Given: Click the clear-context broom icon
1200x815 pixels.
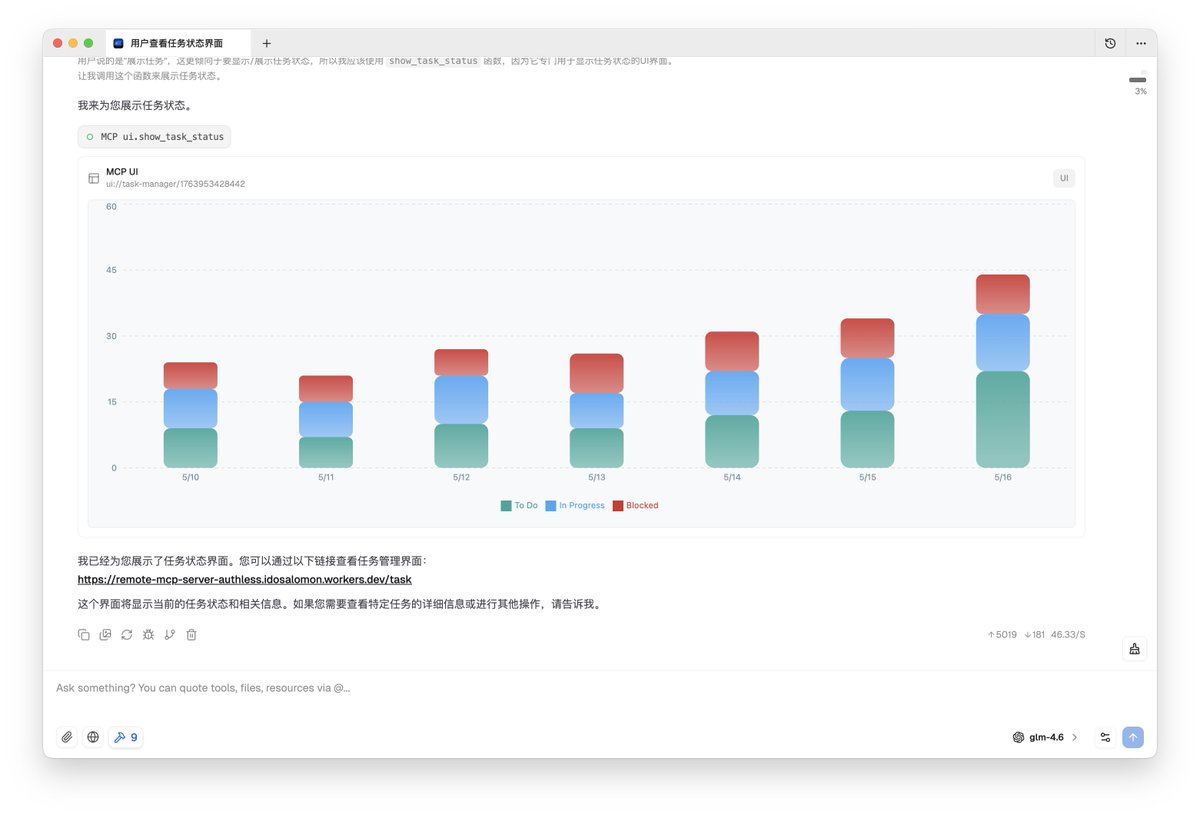Looking at the screenshot, I should (x=1134, y=648).
